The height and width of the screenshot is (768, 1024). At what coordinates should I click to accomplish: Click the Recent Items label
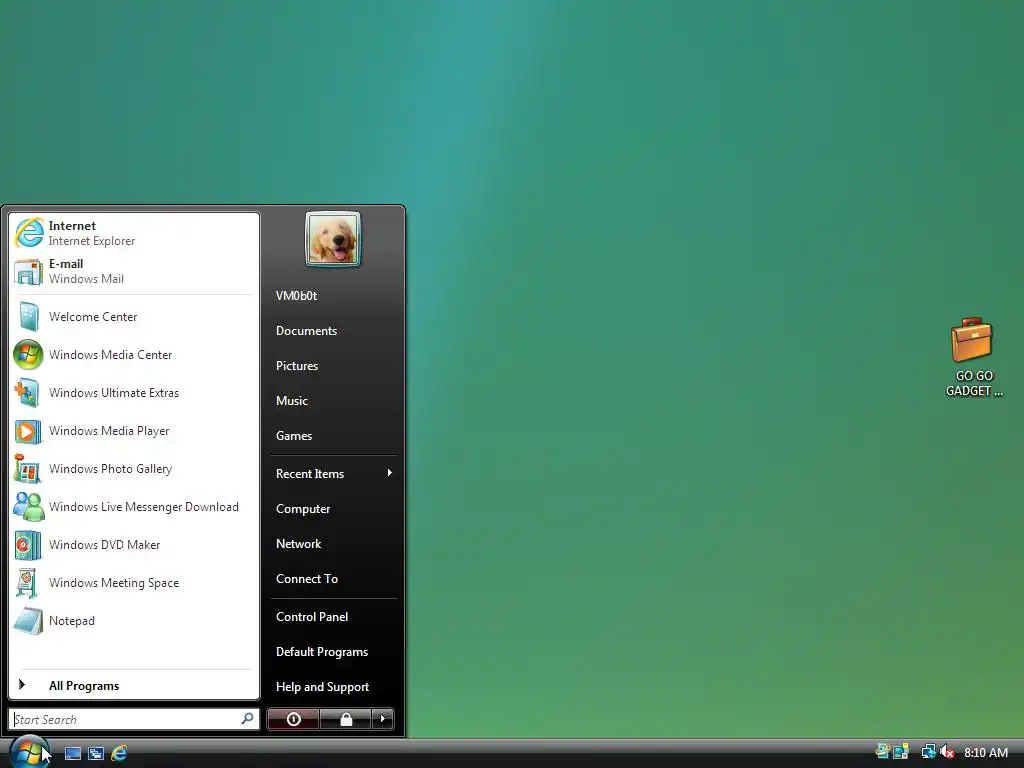coord(310,474)
